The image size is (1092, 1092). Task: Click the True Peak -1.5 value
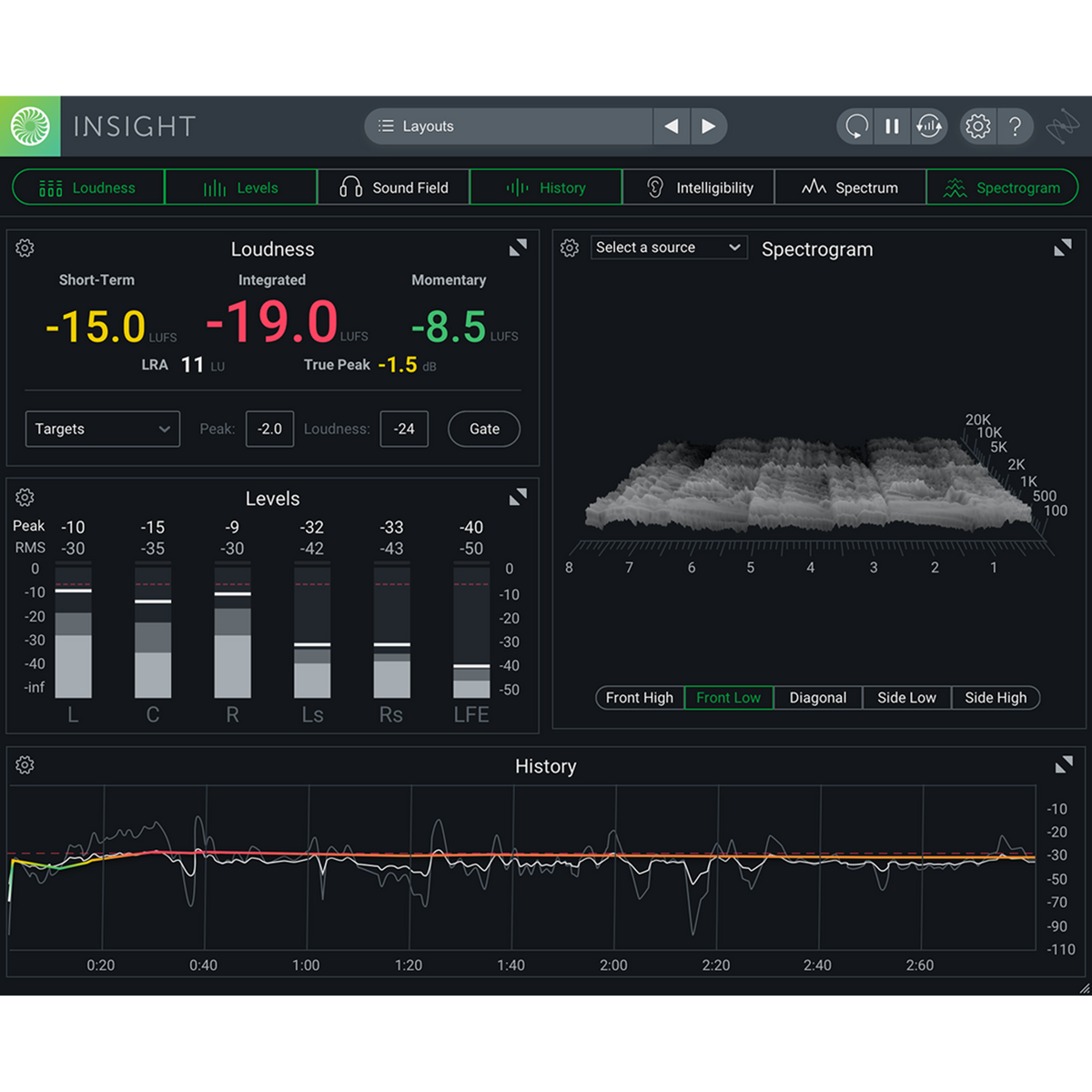(x=398, y=365)
